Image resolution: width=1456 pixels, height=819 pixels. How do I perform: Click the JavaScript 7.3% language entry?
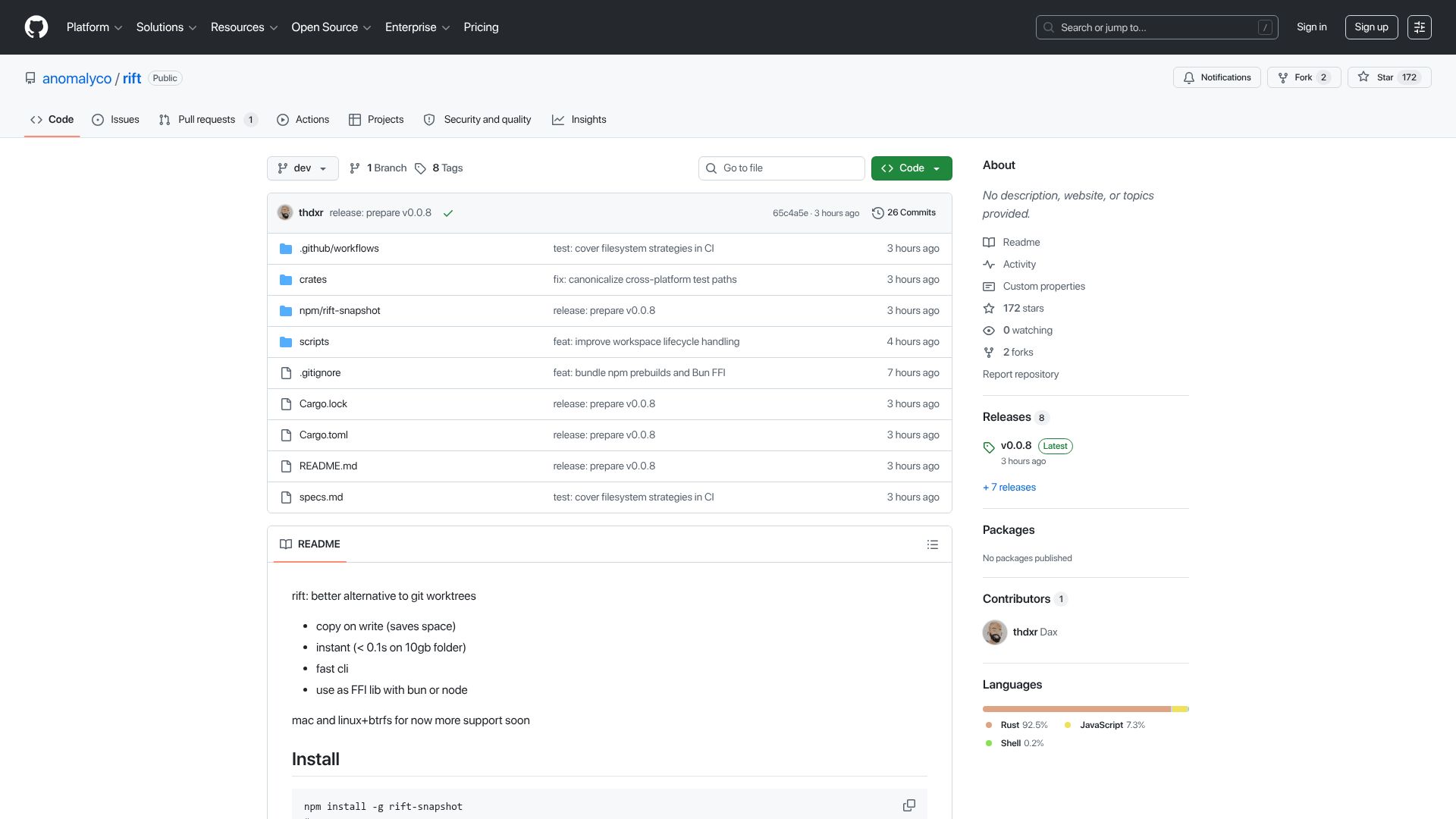(1105, 726)
